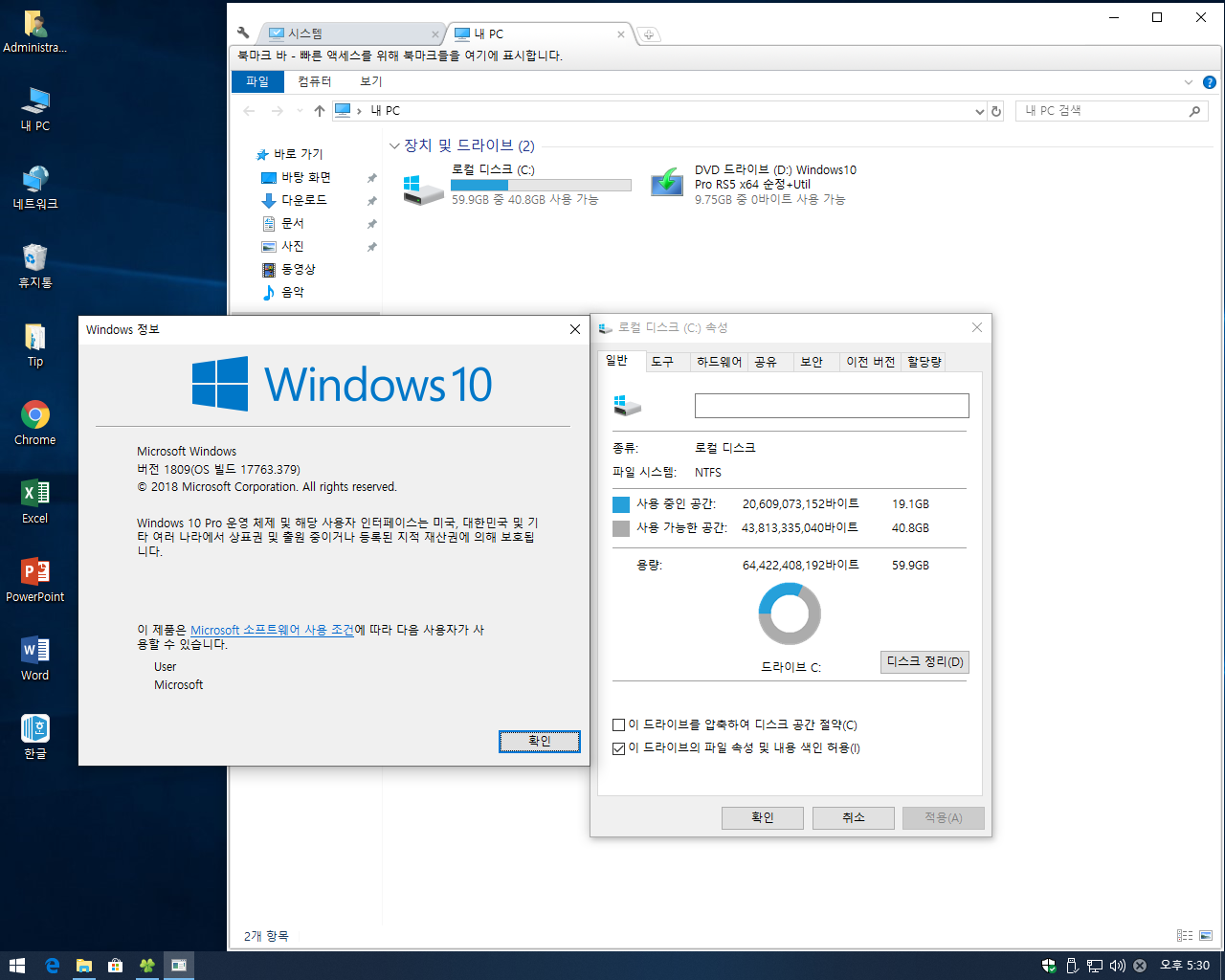Click 취소 in disk properties dialog
Image resolution: width=1225 pixels, height=980 pixels.
tap(854, 818)
